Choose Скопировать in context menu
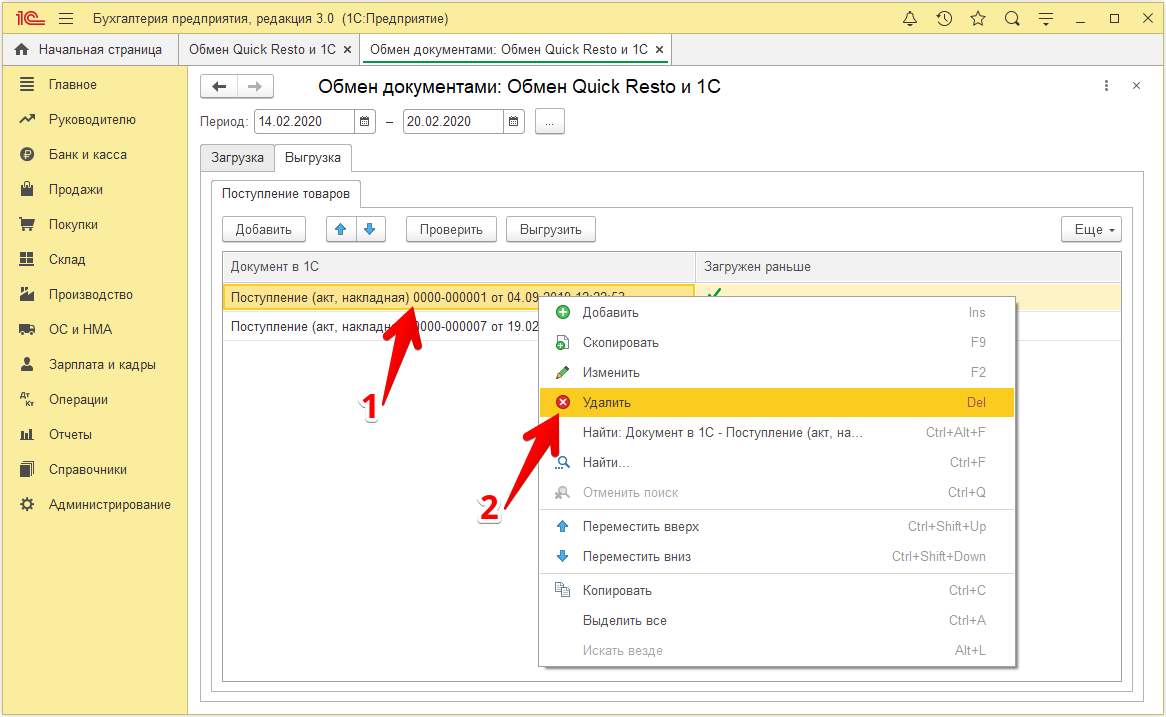The width and height of the screenshot is (1166, 717). (x=777, y=343)
